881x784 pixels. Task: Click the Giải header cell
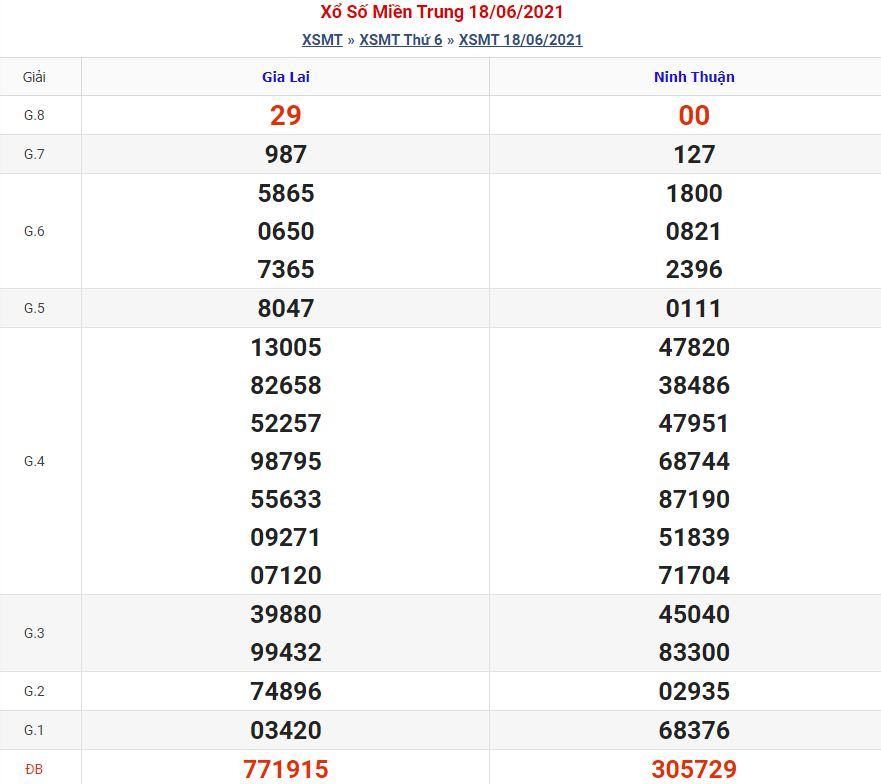pos(34,77)
